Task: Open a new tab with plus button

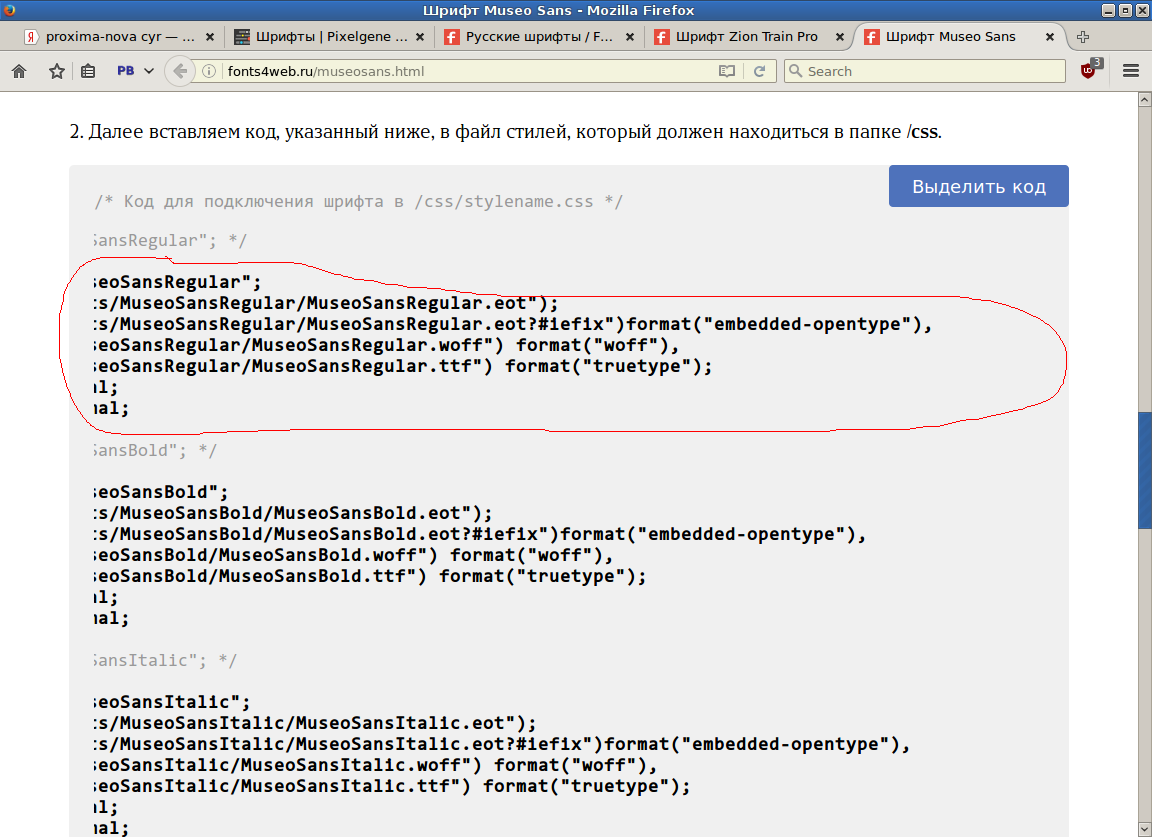Action: pyautogui.click(x=1083, y=37)
